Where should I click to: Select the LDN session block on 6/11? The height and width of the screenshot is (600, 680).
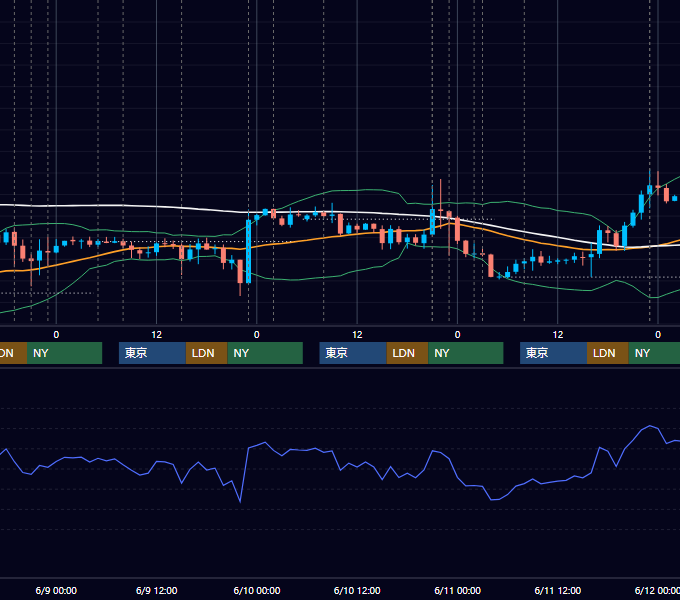(x=608, y=353)
